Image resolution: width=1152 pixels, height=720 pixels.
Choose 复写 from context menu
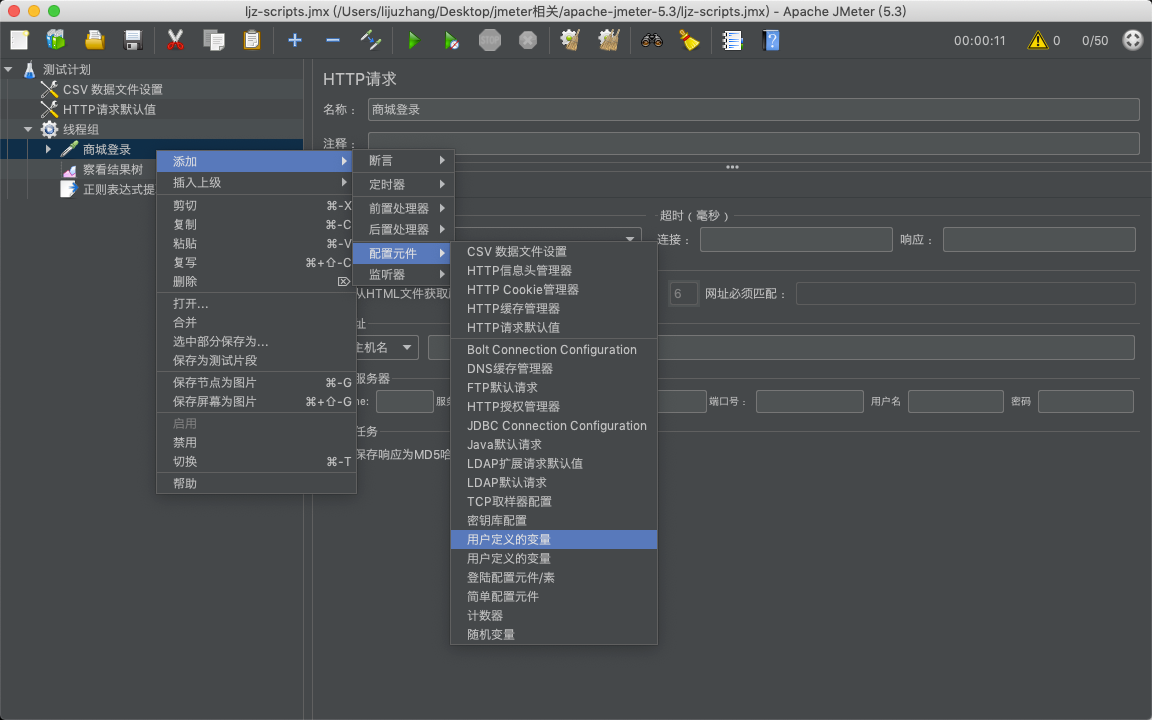pyautogui.click(x=256, y=262)
